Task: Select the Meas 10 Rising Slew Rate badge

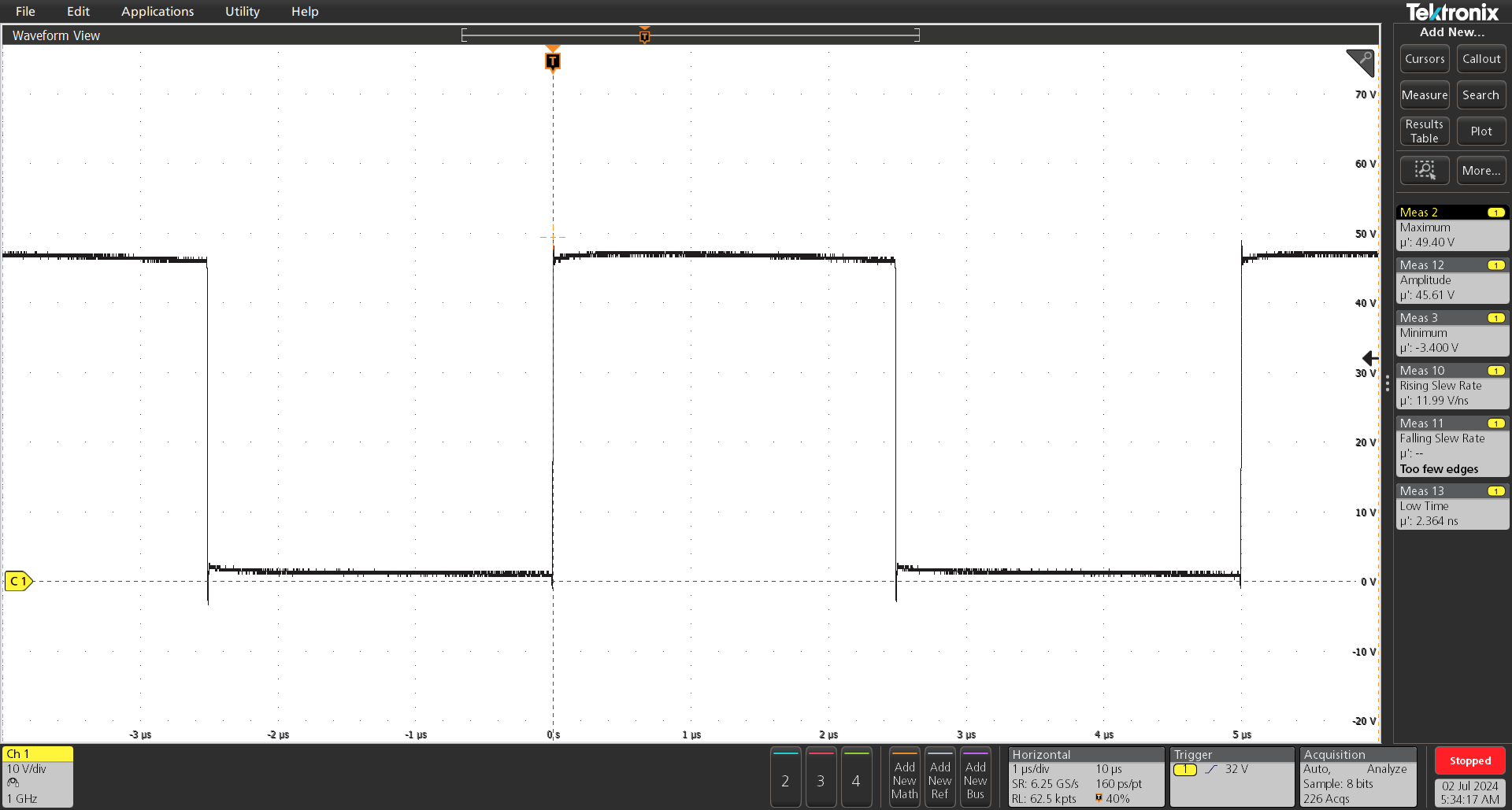Action: pos(1452,386)
